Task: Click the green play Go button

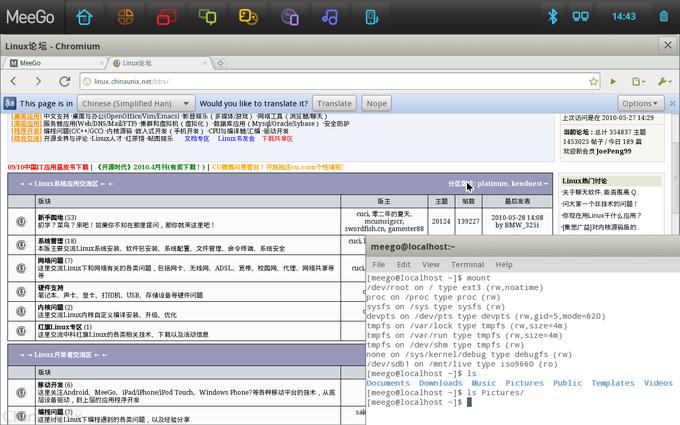Action: pyautogui.click(x=613, y=82)
